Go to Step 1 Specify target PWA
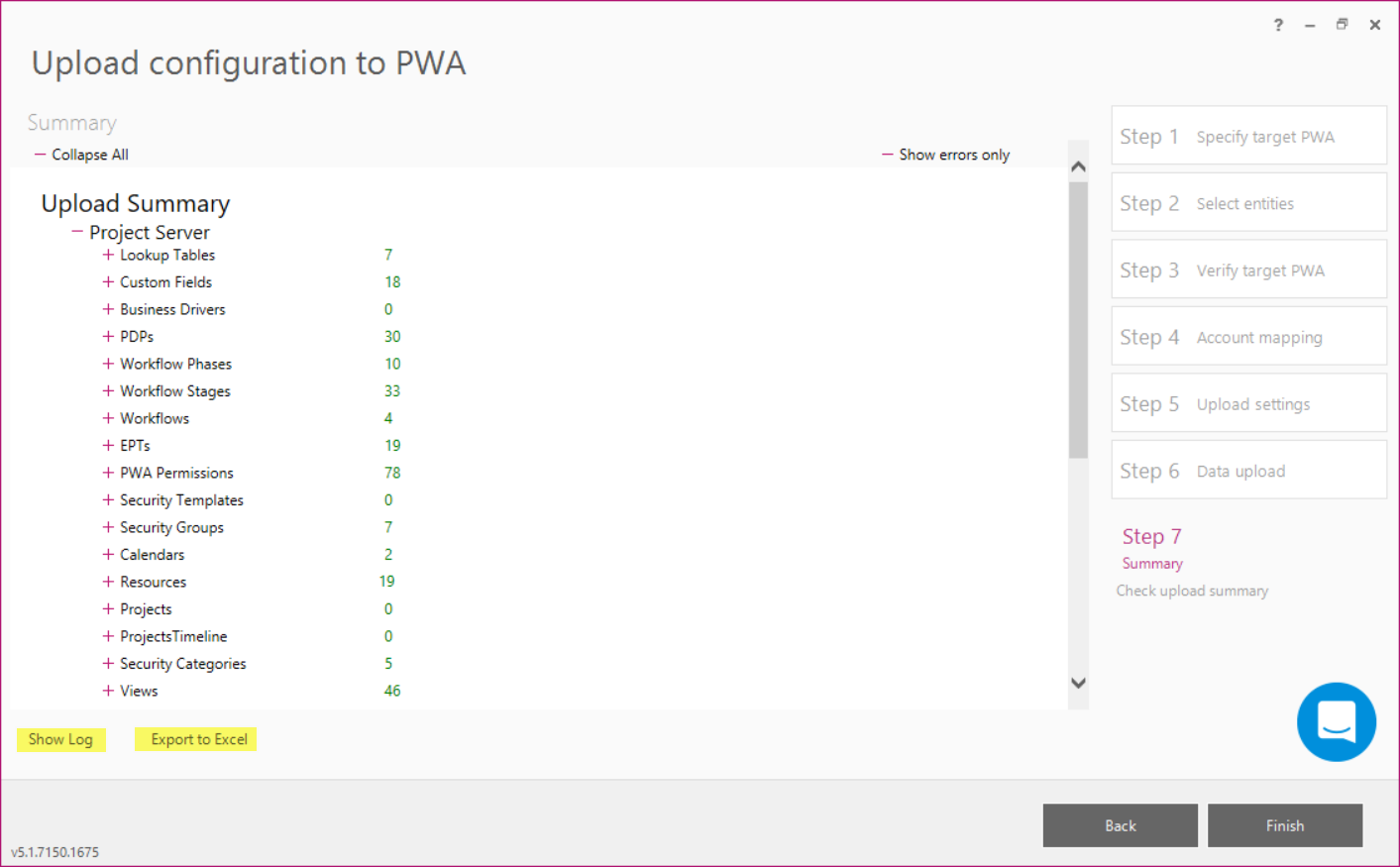 1248,136
